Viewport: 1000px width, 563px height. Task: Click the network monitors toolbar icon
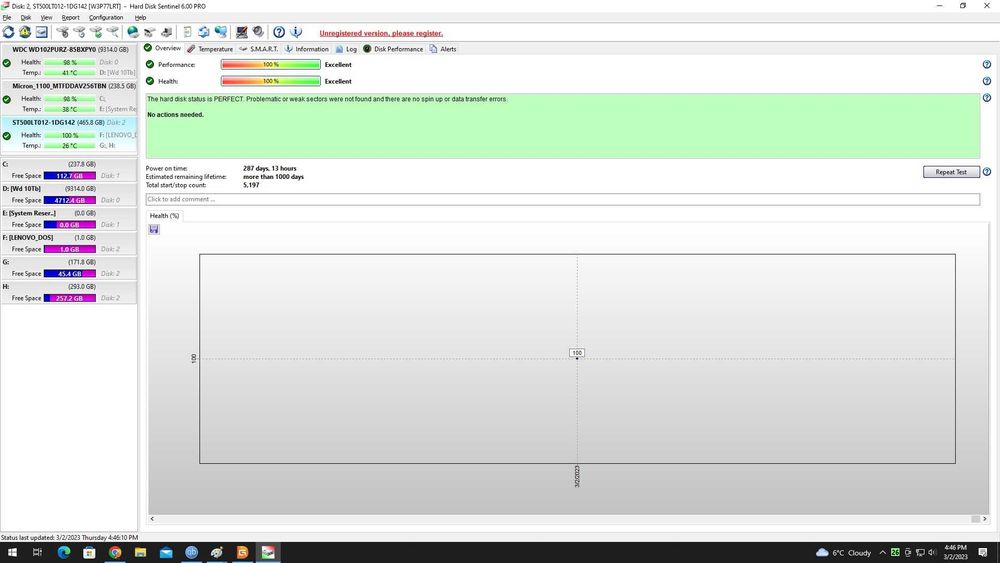tap(221, 32)
